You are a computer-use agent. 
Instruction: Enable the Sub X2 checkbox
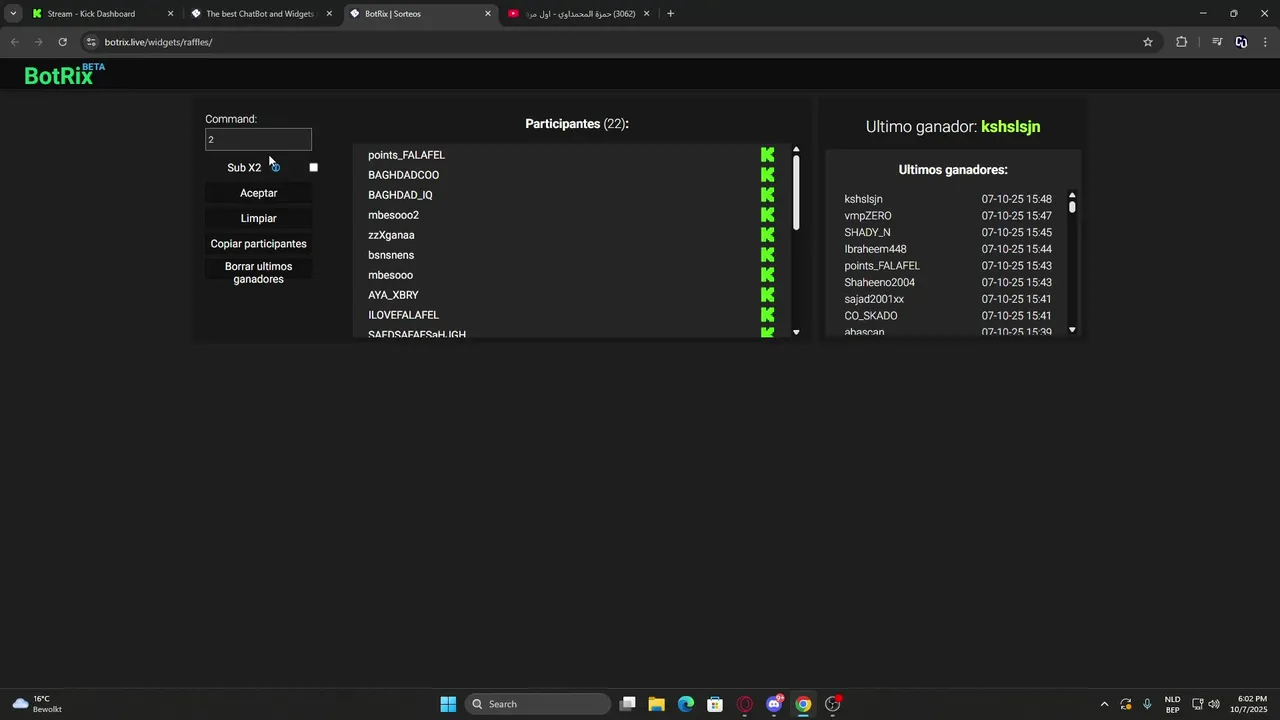[313, 167]
